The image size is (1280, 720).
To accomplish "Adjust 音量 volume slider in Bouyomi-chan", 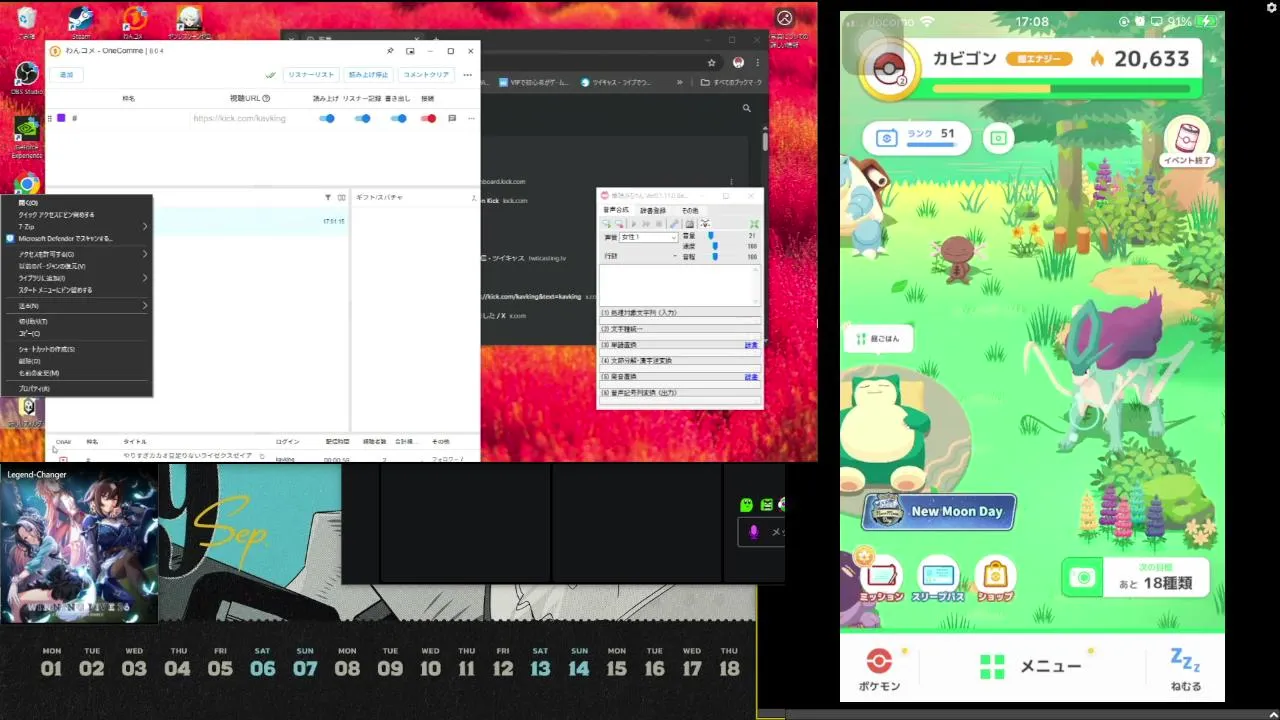I will pyautogui.click(x=711, y=236).
